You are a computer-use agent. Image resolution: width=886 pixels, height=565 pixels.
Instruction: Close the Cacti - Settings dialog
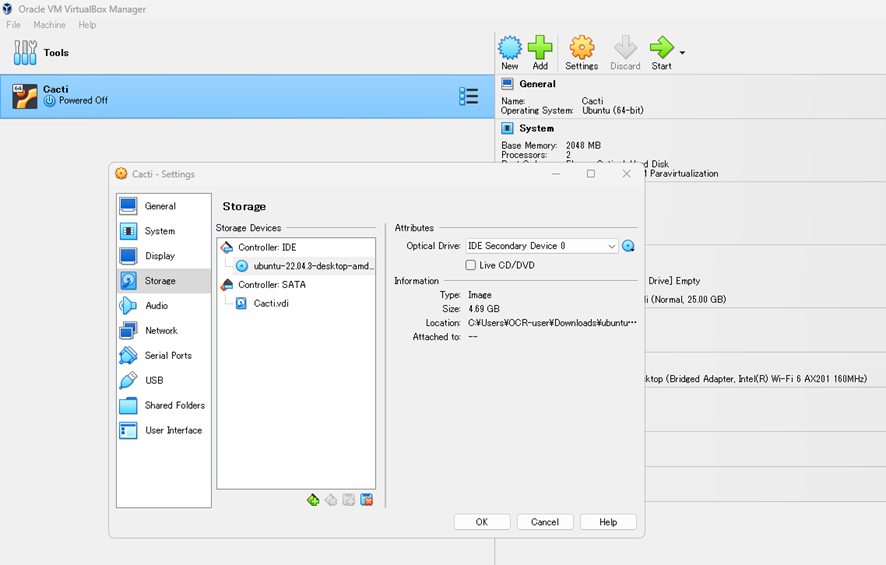point(626,174)
